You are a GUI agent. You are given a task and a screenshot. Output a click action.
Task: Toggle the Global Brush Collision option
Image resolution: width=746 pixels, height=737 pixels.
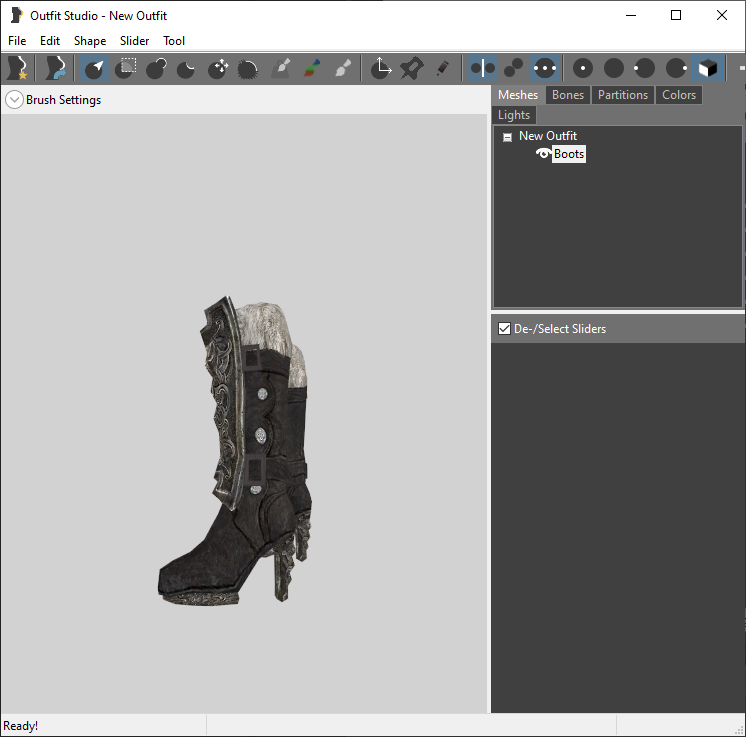(x=545, y=69)
